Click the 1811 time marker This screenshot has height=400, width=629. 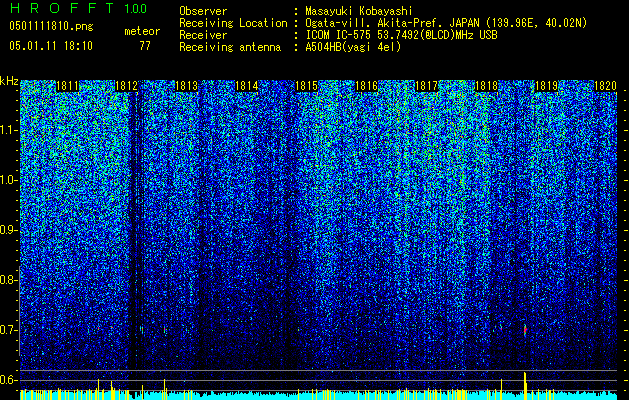pos(67,86)
